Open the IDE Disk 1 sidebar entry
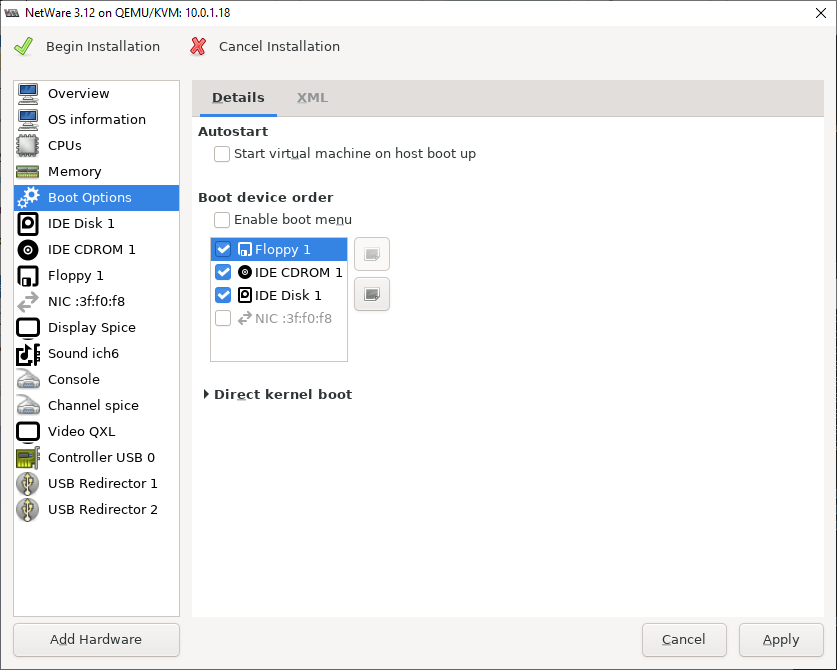837x670 pixels. (97, 224)
